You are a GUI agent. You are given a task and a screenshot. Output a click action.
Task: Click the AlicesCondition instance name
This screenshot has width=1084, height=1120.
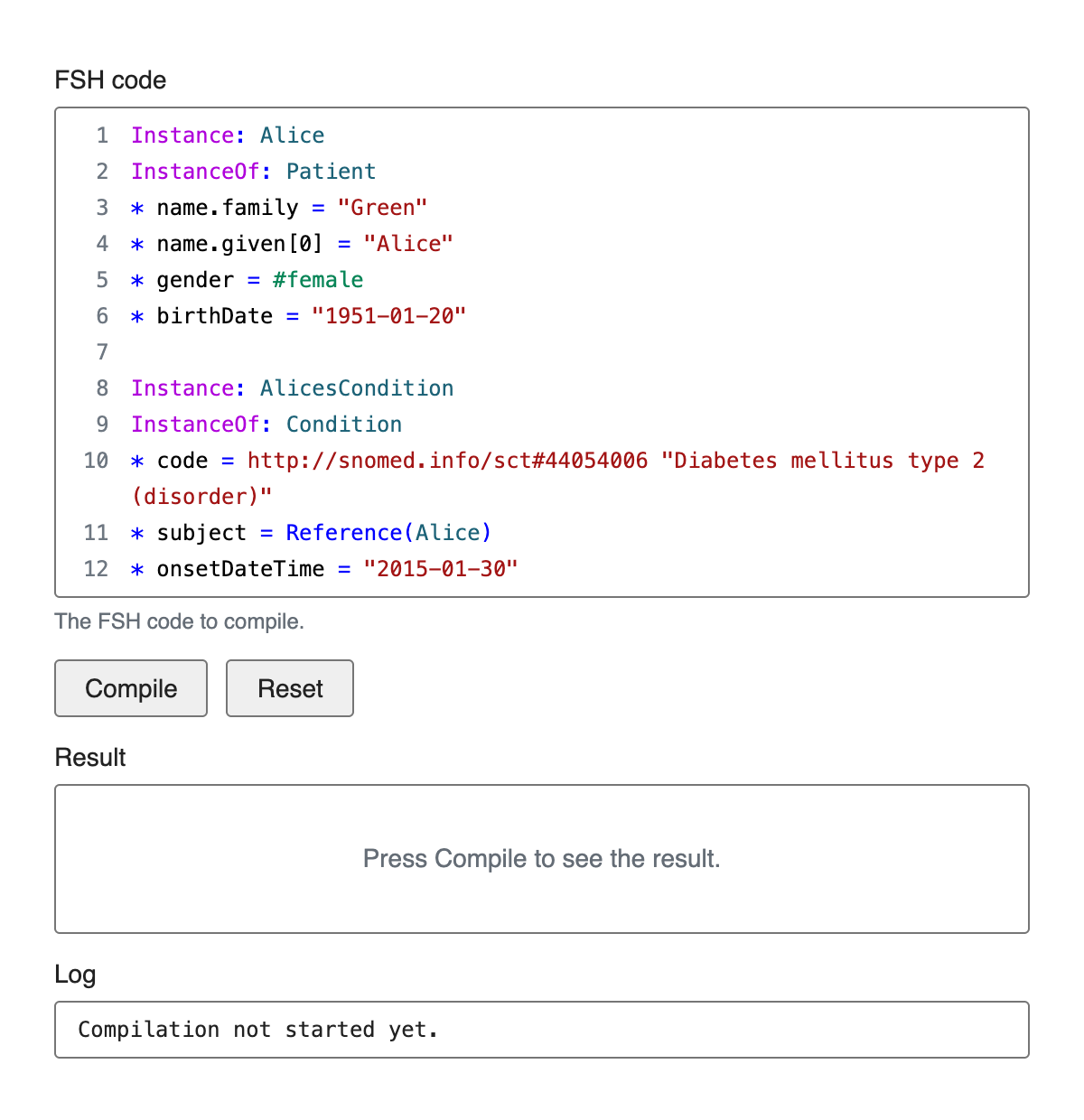(357, 388)
